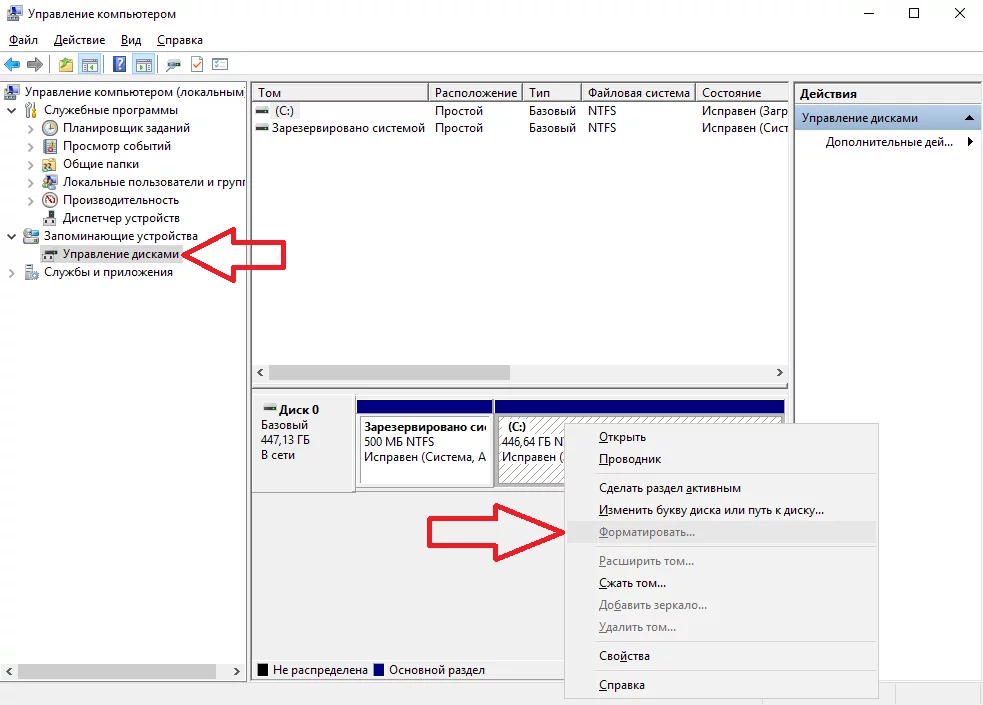Collapse the Служебные программы tree node
Viewport: 983px width, 705px height.
[11, 110]
